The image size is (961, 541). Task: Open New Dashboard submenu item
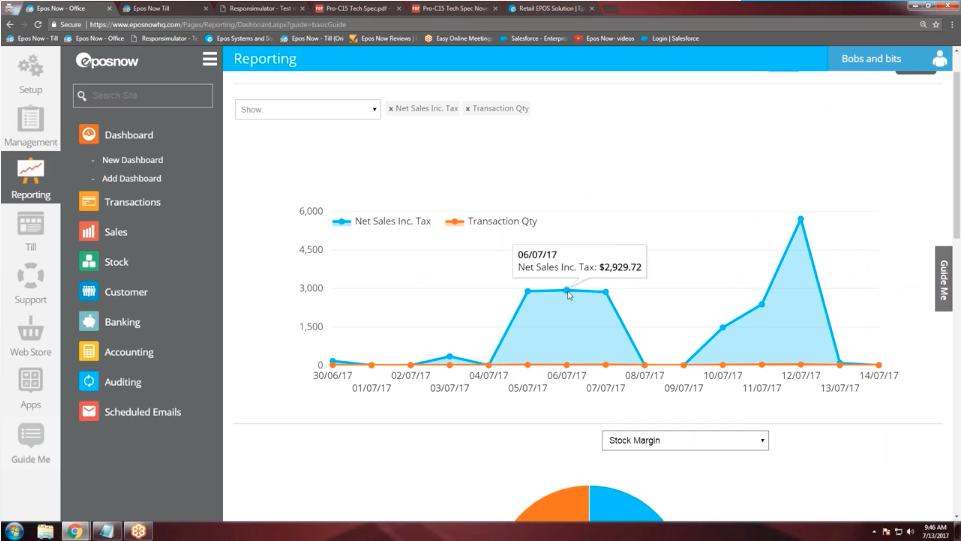[x=132, y=160]
